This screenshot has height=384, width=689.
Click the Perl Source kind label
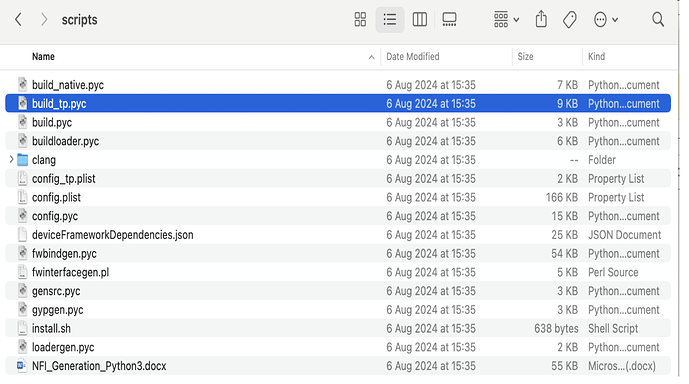pyautogui.click(x=613, y=272)
